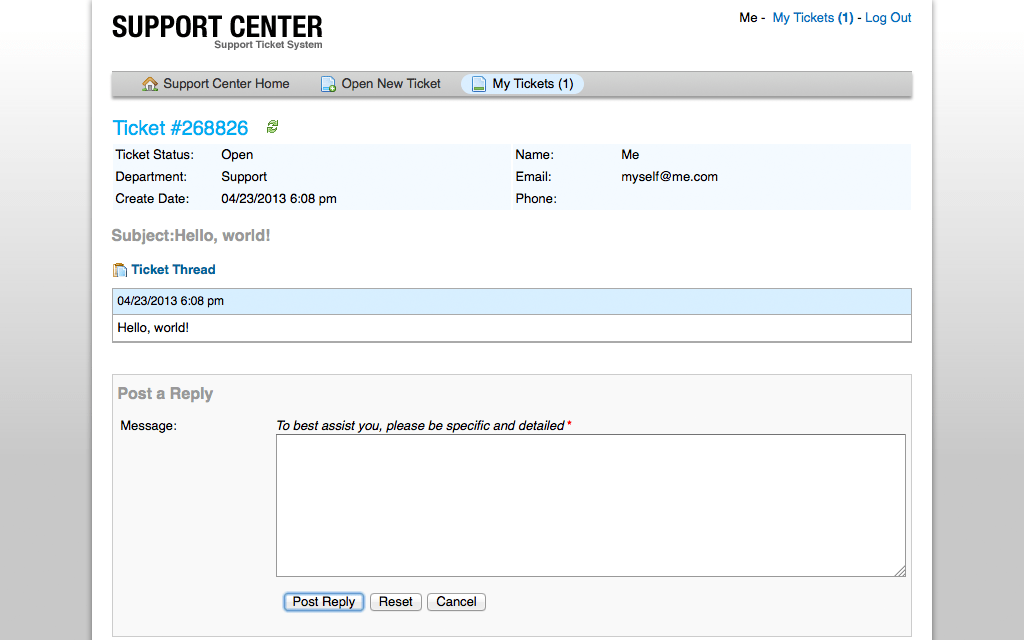This screenshot has height=640, width=1024.
Task: Click the new ticket document icon
Action: point(328,84)
